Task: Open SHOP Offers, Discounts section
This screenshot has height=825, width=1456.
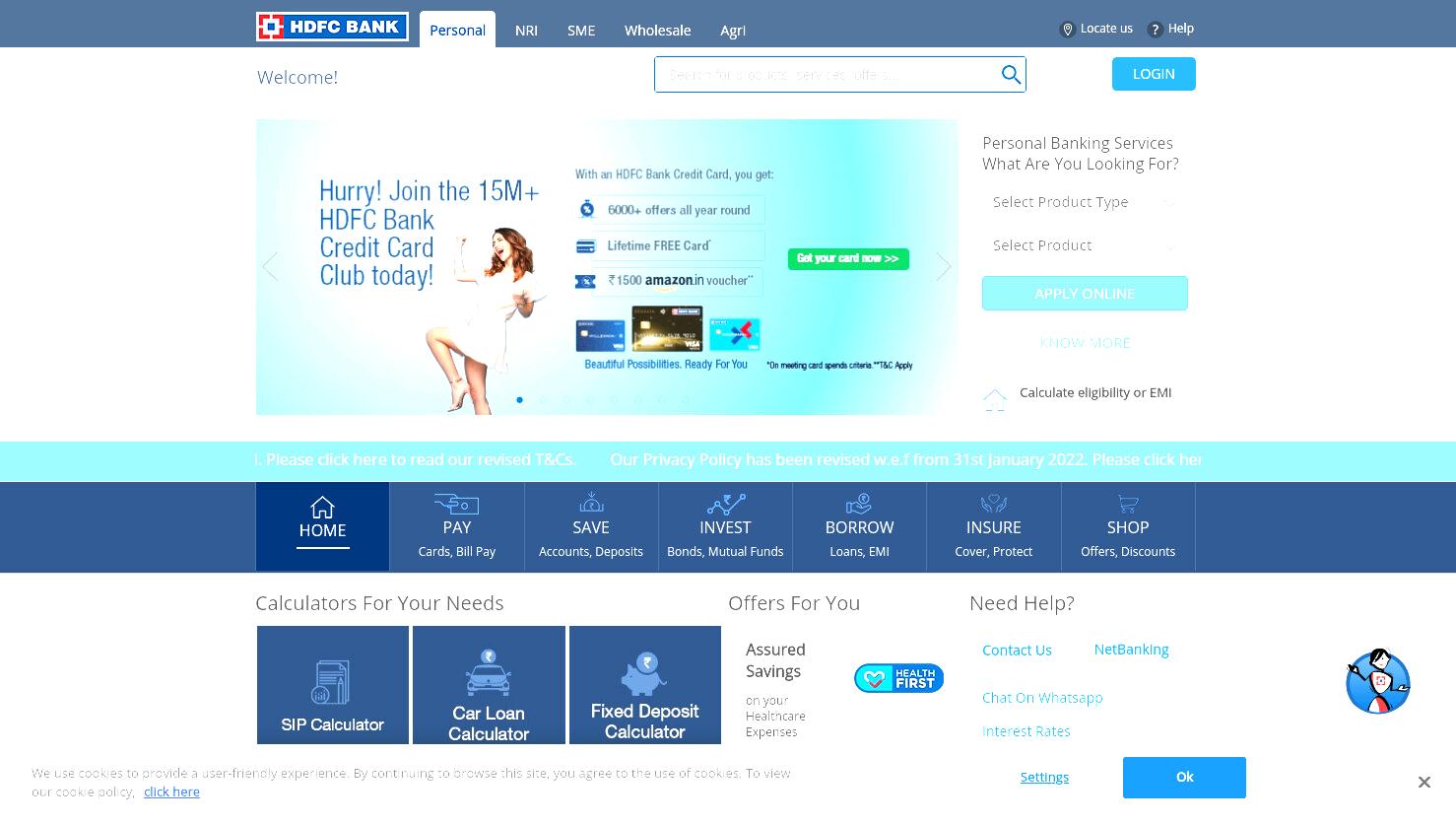Action: [x=1128, y=526]
